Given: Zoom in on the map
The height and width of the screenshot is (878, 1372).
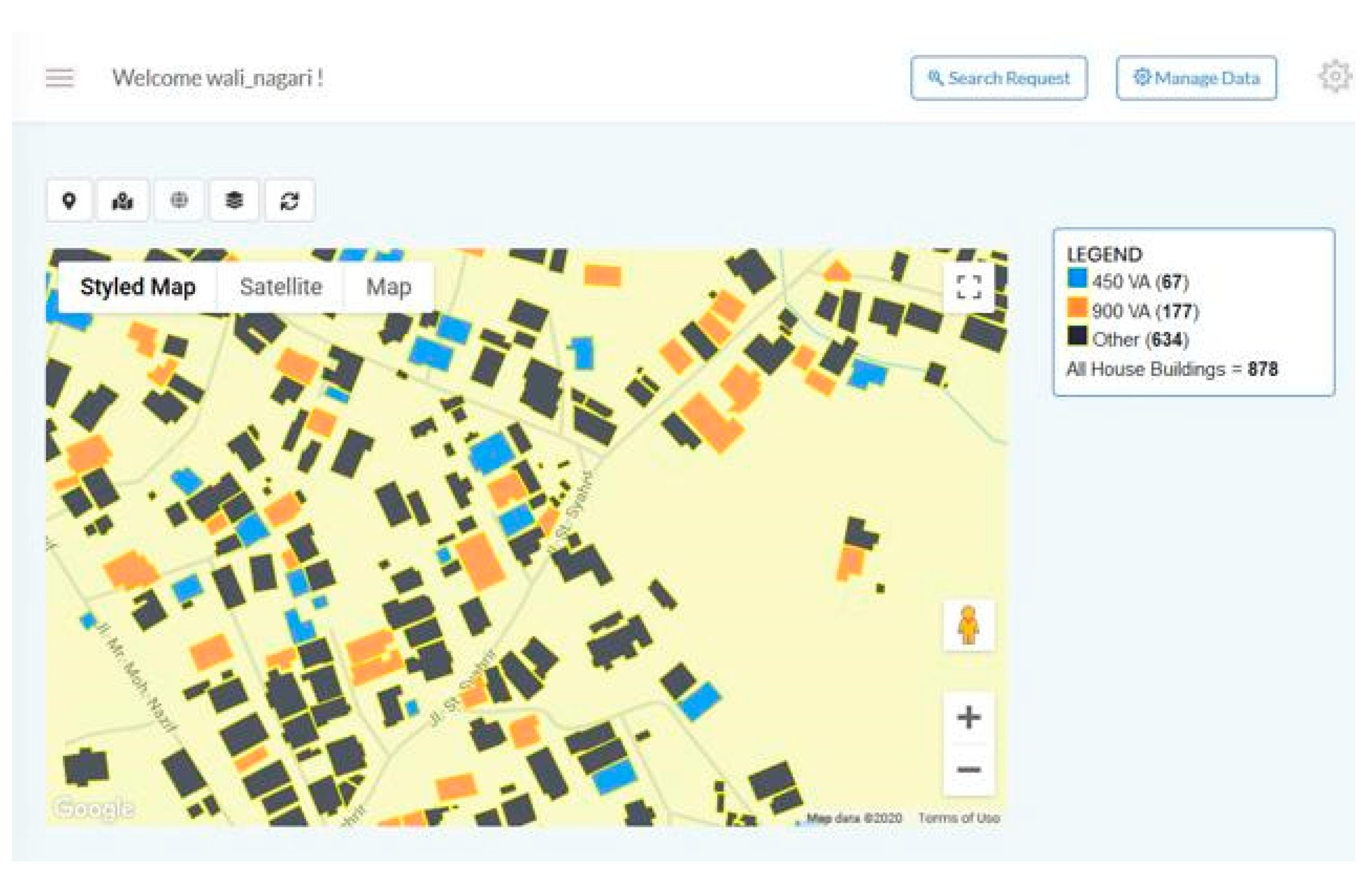Looking at the screenshot, I should (969, 717).
